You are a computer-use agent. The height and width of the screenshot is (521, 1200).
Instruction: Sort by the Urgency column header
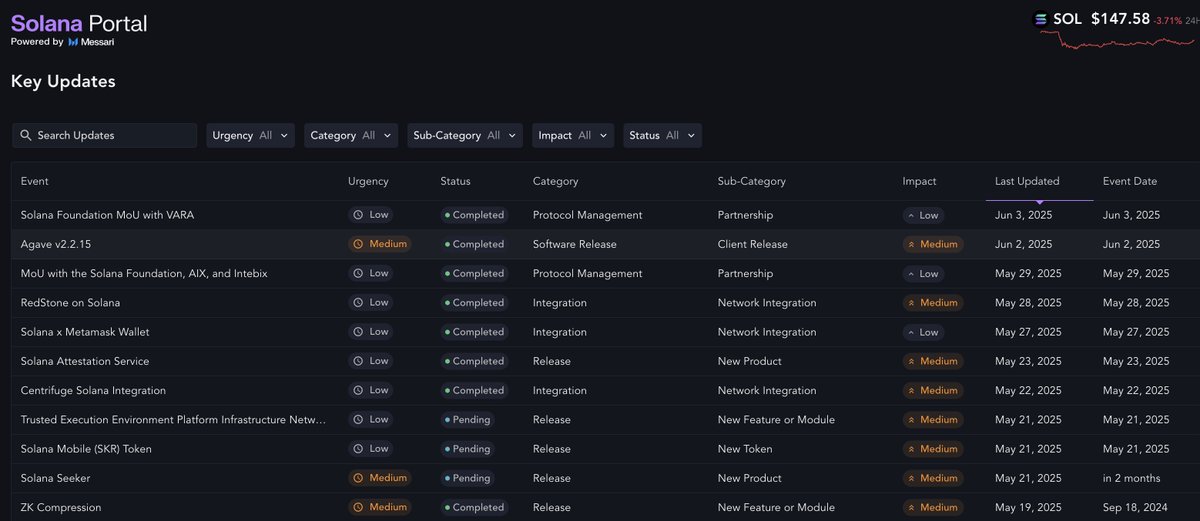click(x=368, y=181)
